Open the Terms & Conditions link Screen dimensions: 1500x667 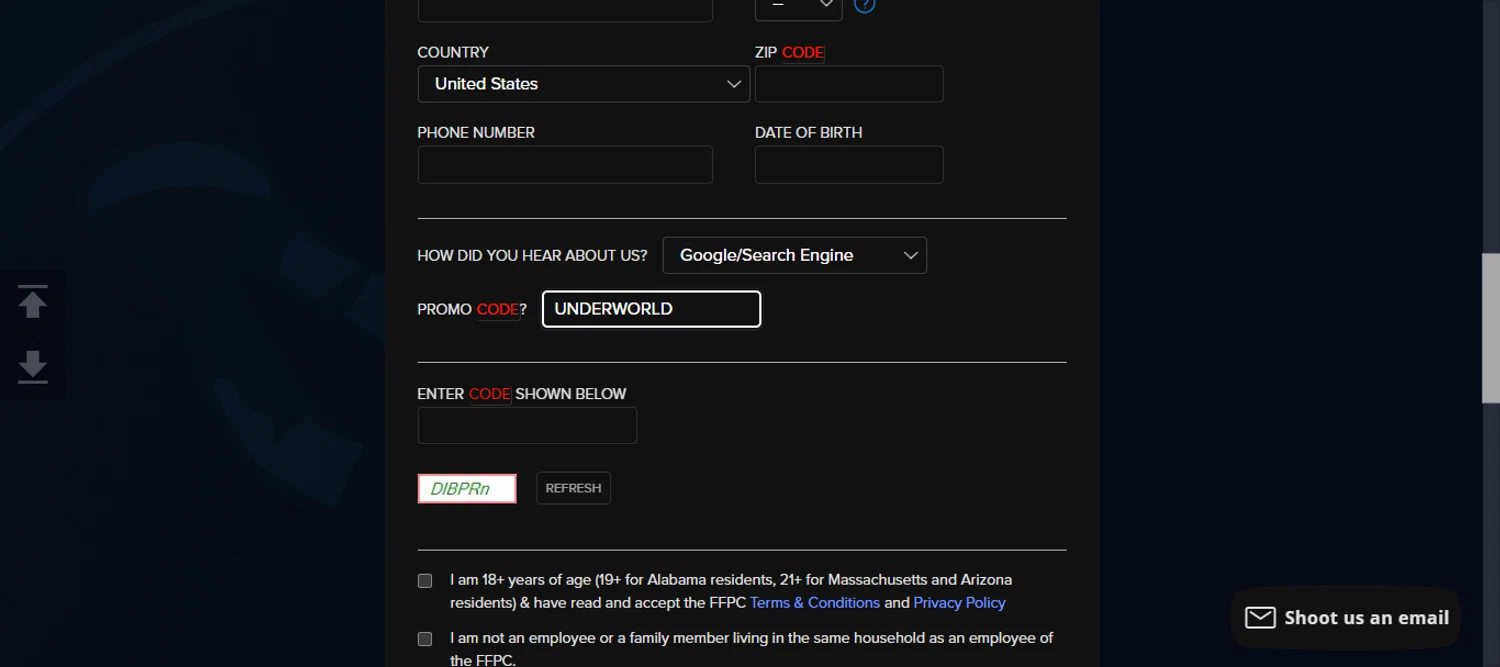pyautogui.click(x=815, y=602)
